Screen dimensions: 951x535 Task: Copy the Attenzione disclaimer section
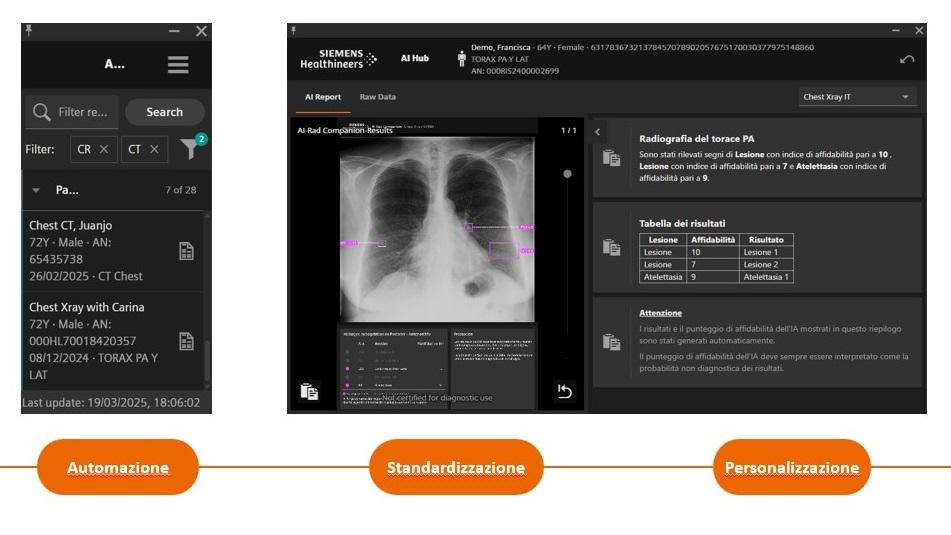point(611,341)
